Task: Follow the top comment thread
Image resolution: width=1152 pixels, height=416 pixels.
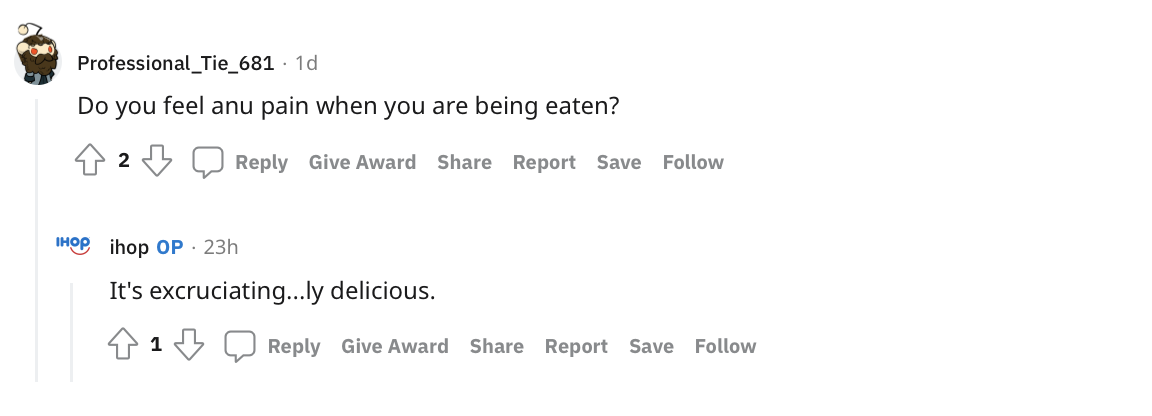Action: 693,162
